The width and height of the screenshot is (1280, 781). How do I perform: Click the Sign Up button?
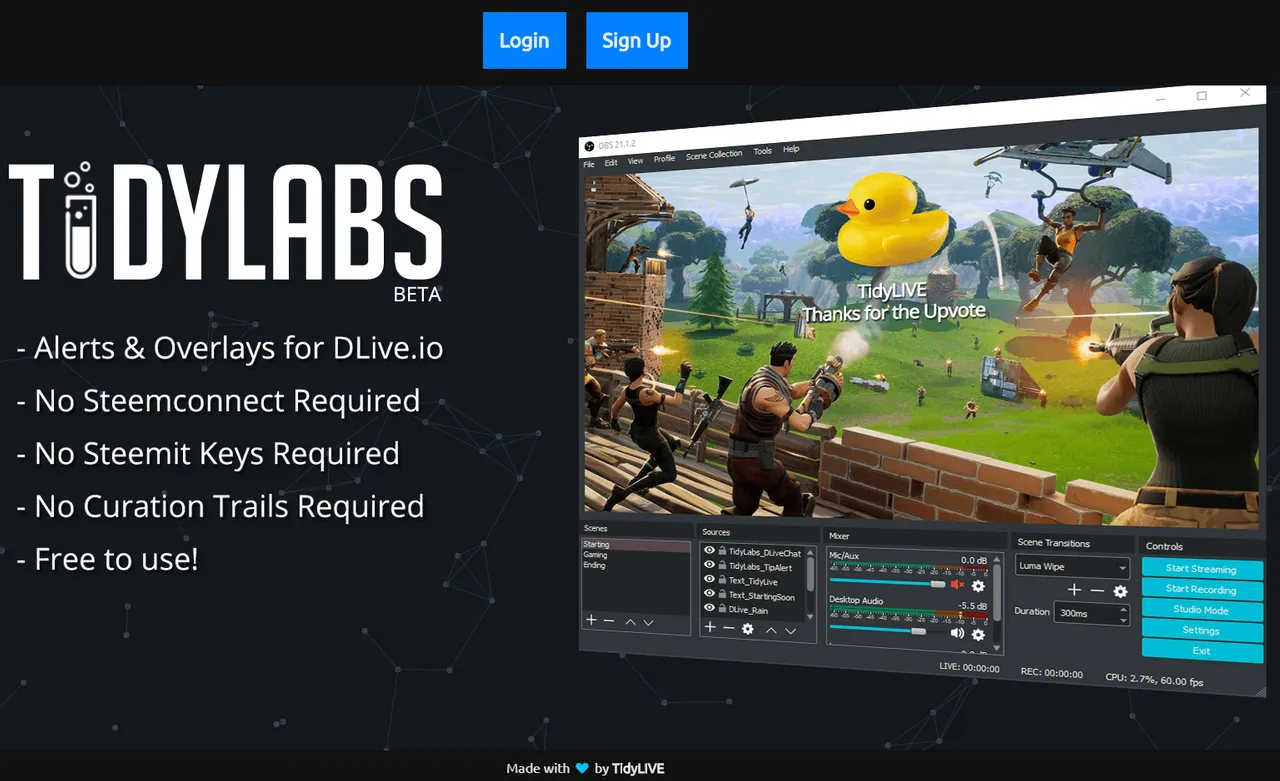click(x=636, y=40)
